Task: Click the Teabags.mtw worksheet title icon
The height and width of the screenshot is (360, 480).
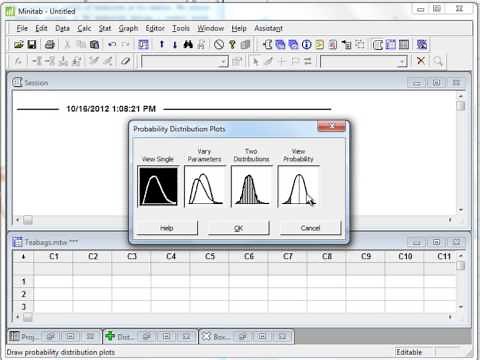Action: [17, 242]
